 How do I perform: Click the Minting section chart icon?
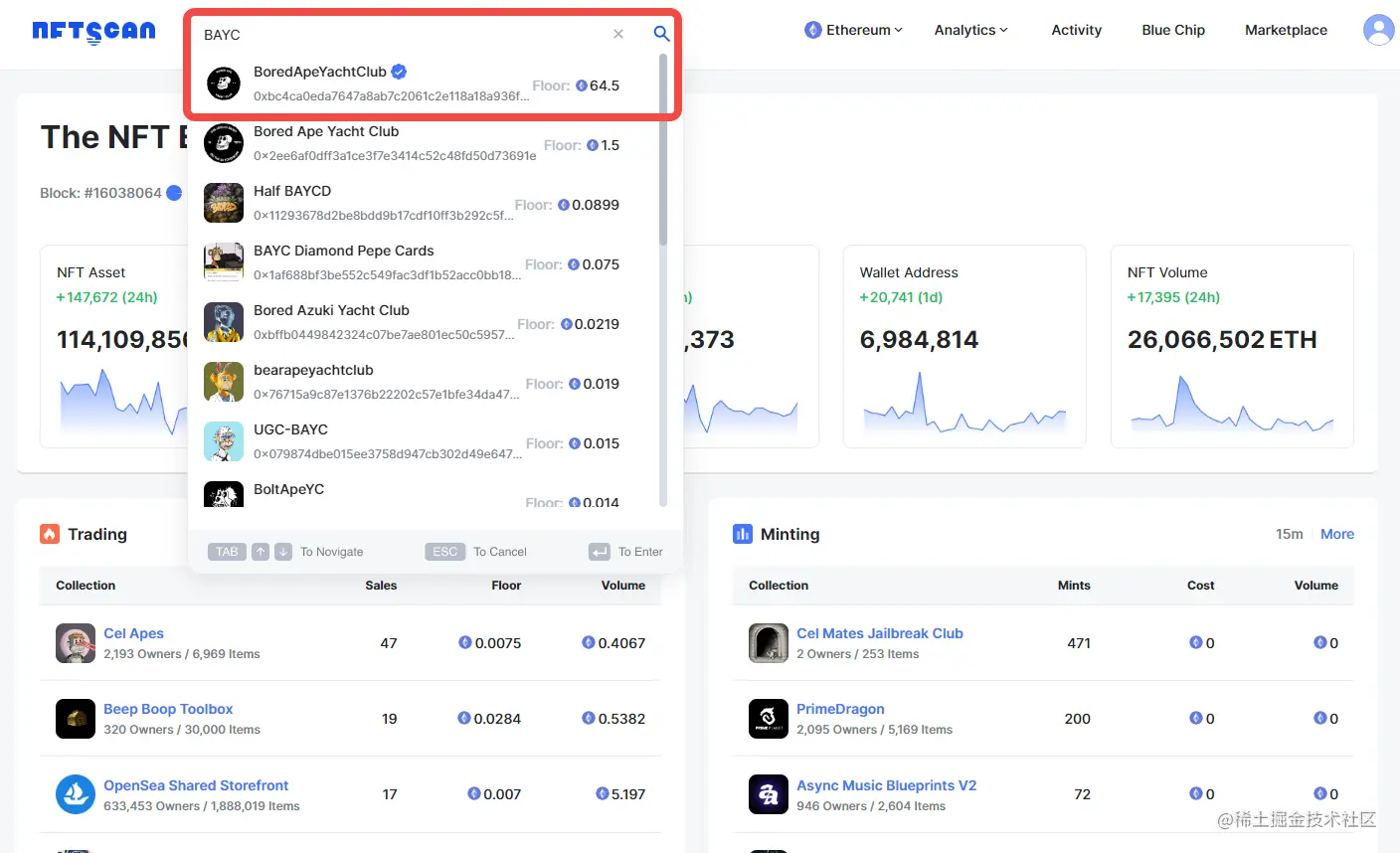(x=743, y=534)
